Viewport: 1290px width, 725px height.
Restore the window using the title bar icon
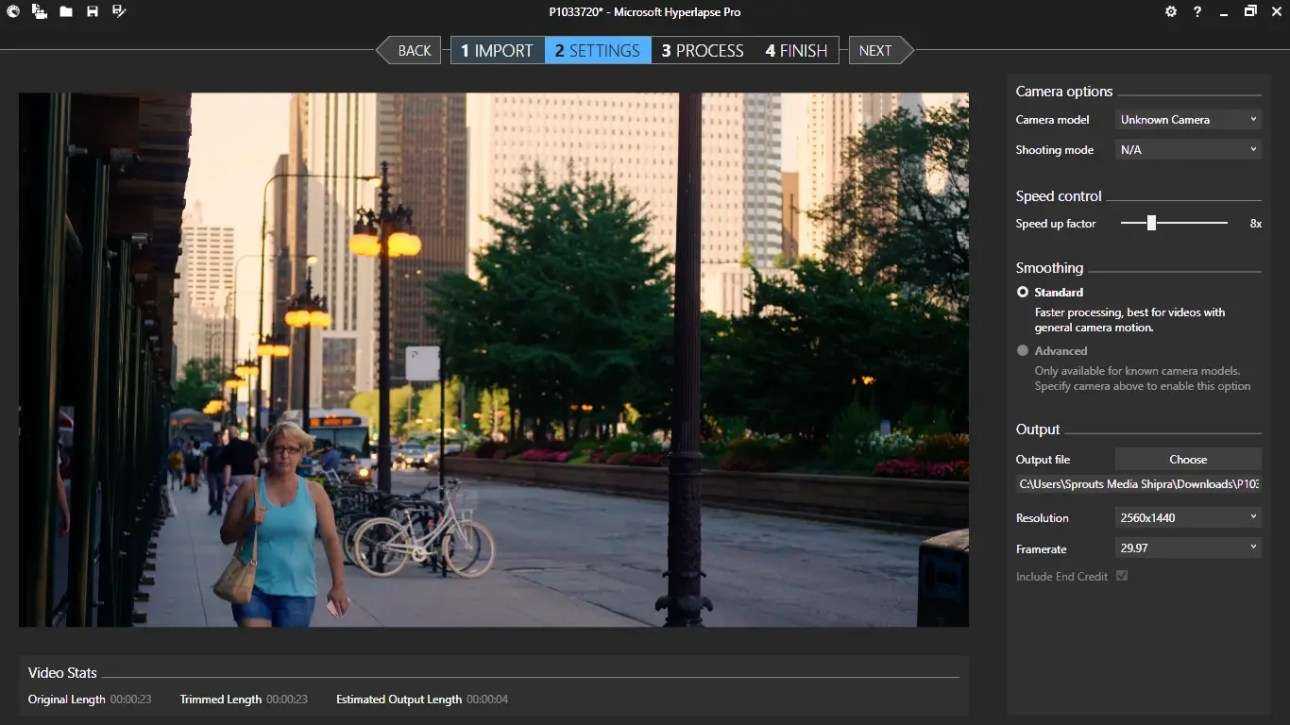coord(1250,12)
